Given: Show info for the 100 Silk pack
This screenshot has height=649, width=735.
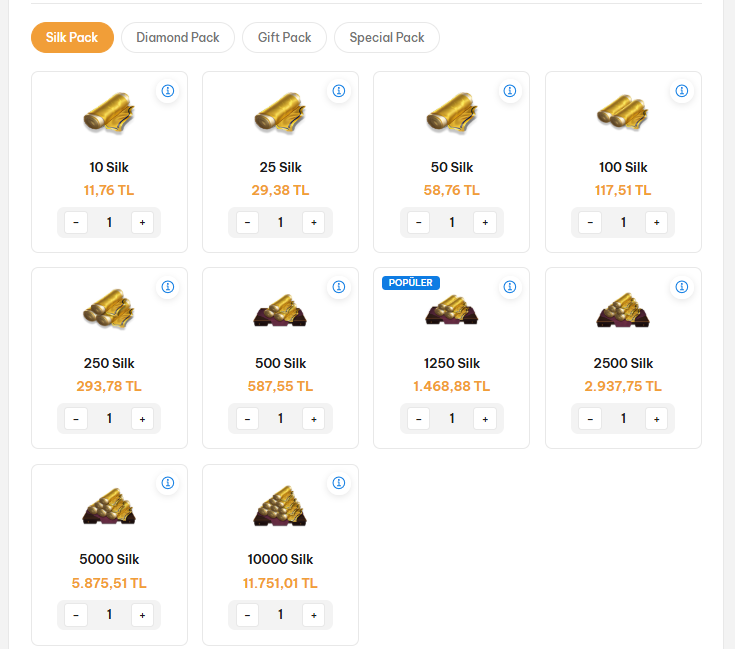Looking at the screenshot, I should pos(682,91).
